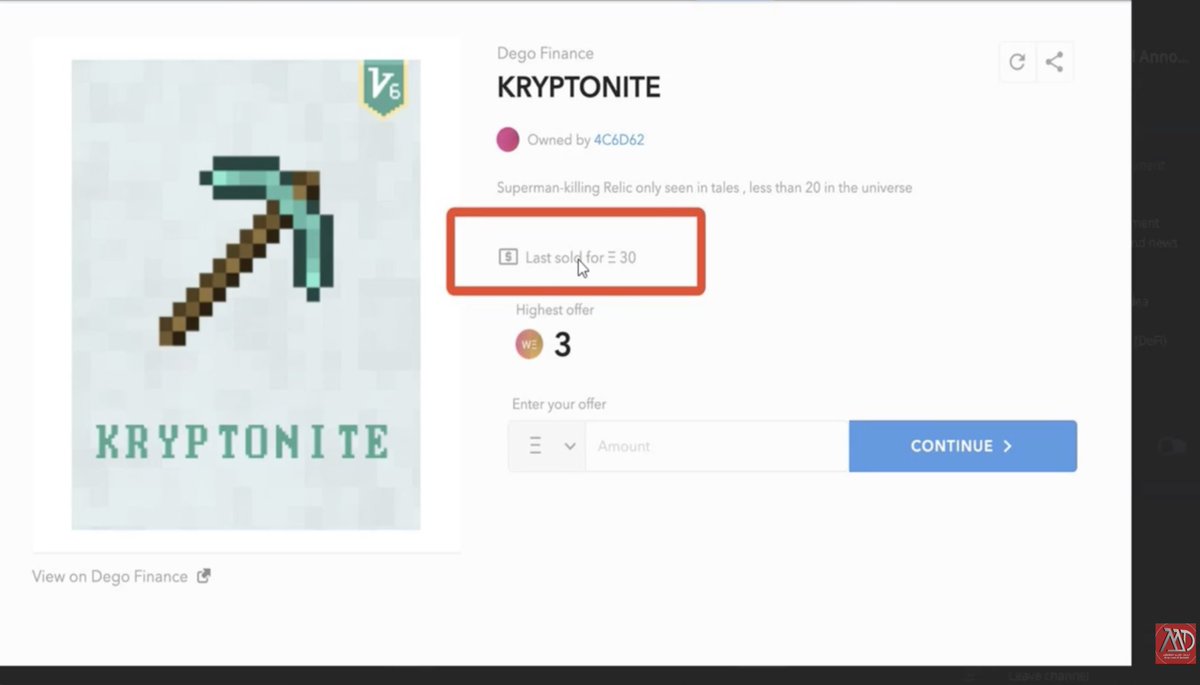1200x685 pixels.
Task: Click the 'Last sold for Ξ 30' text
Action: tap(581, 257)
